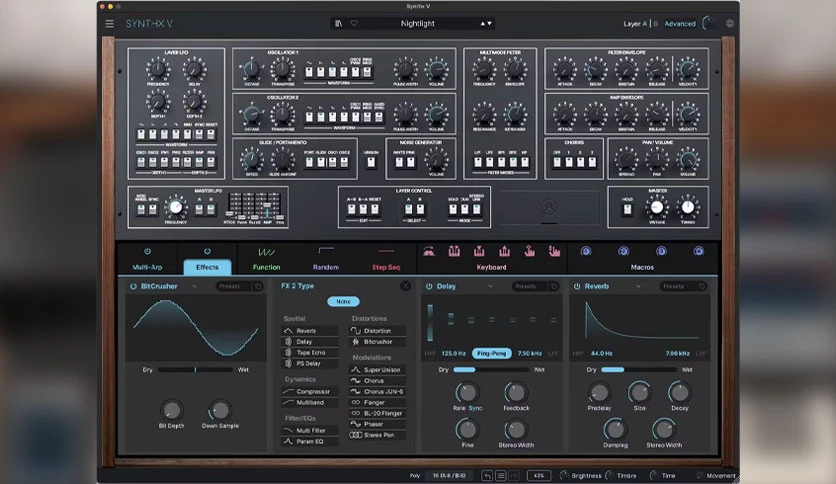Choose Tape Echo from Spatial effects
Image resolution: width=836 pixels, height=484 pixels.
click(x=310, y=352)
